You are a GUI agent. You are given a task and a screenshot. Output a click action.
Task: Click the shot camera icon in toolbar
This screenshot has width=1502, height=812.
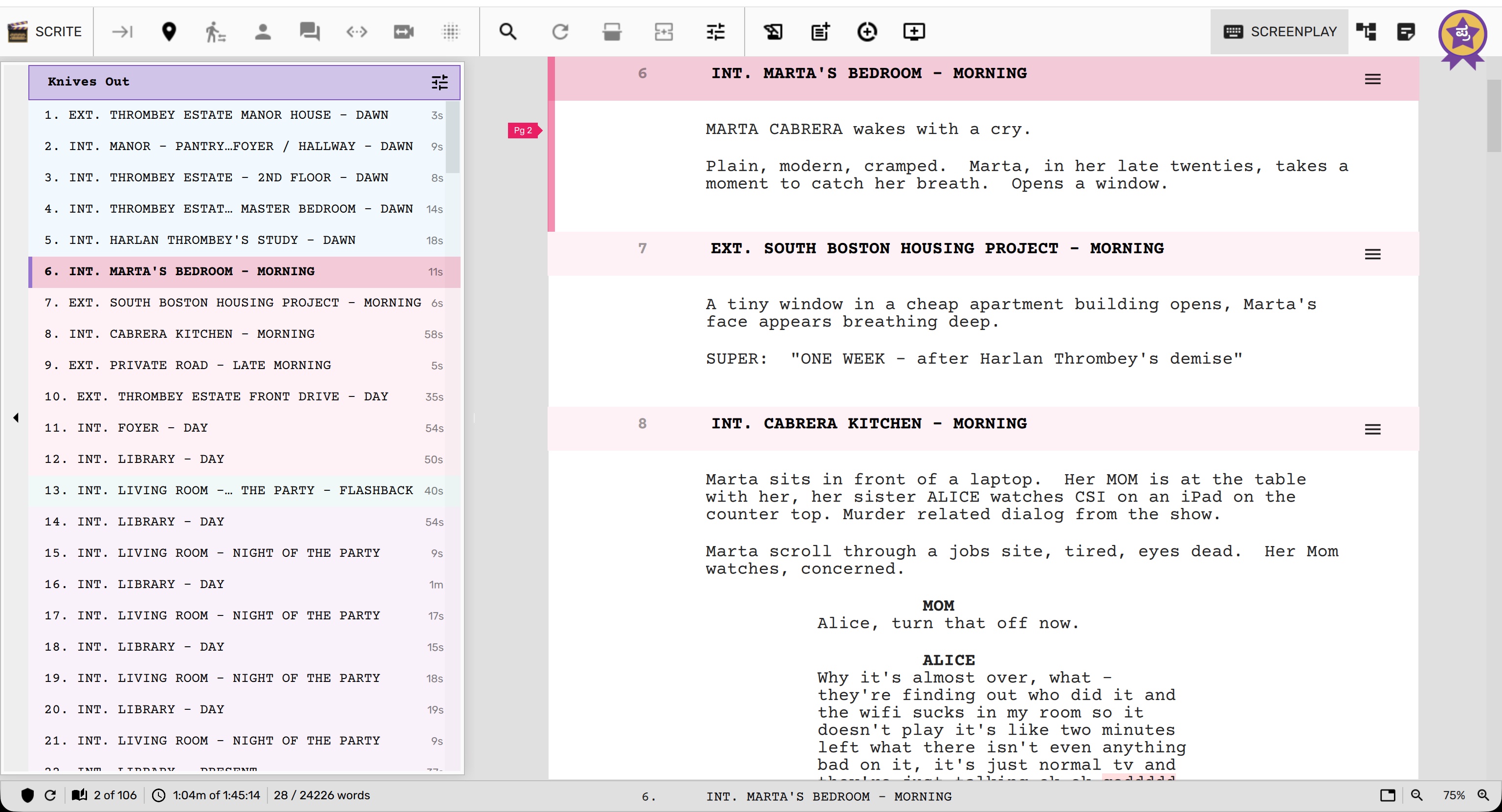[403, 31]
